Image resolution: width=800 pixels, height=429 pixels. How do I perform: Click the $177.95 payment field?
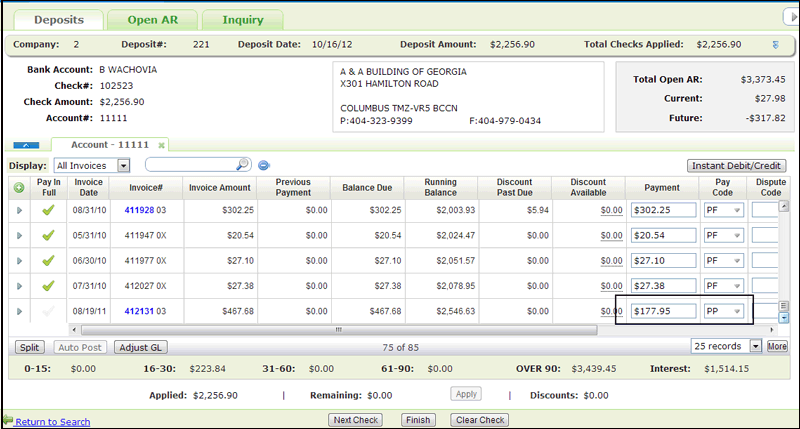[x=663, y=311]
